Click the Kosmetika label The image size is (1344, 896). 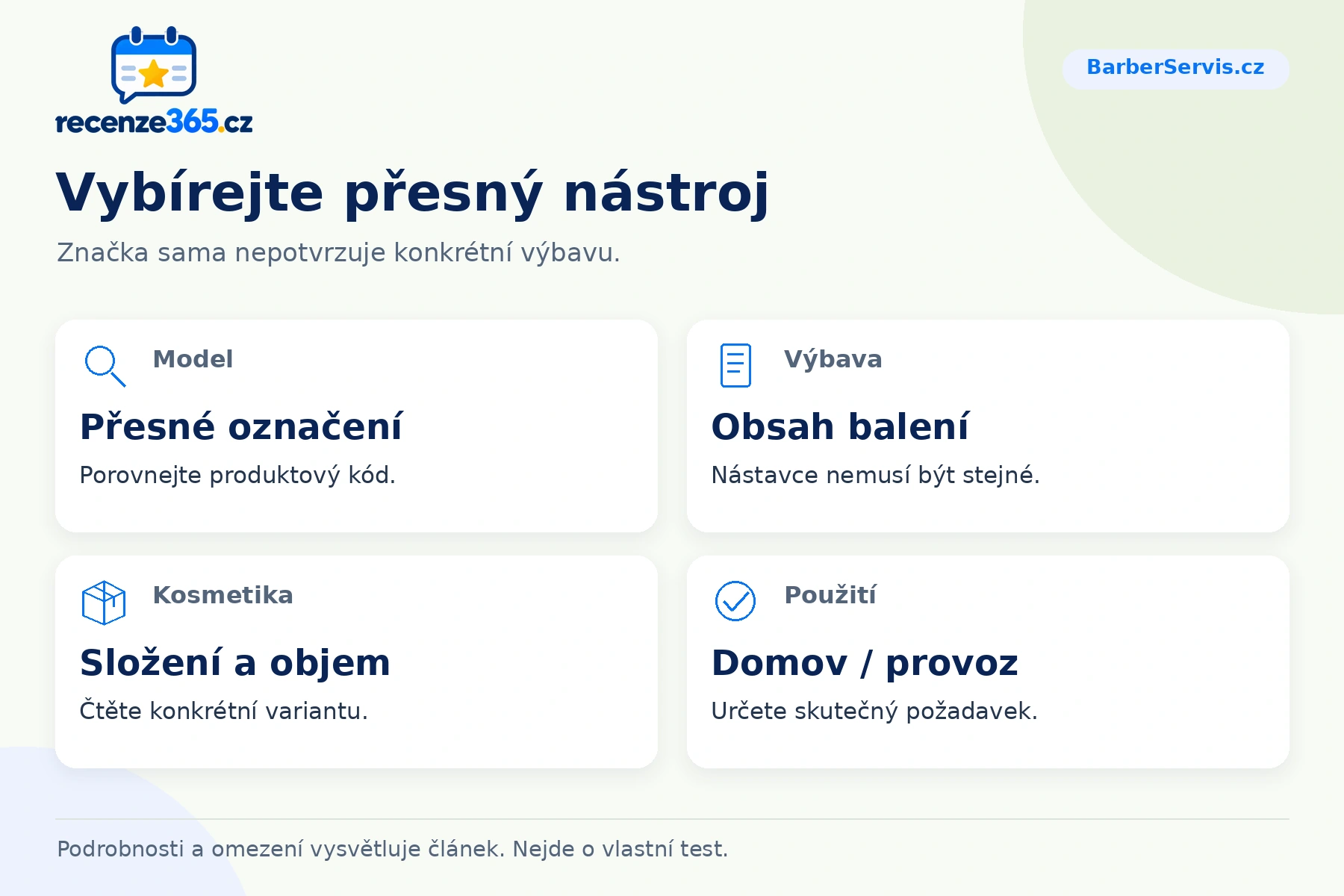pos(223,595)
